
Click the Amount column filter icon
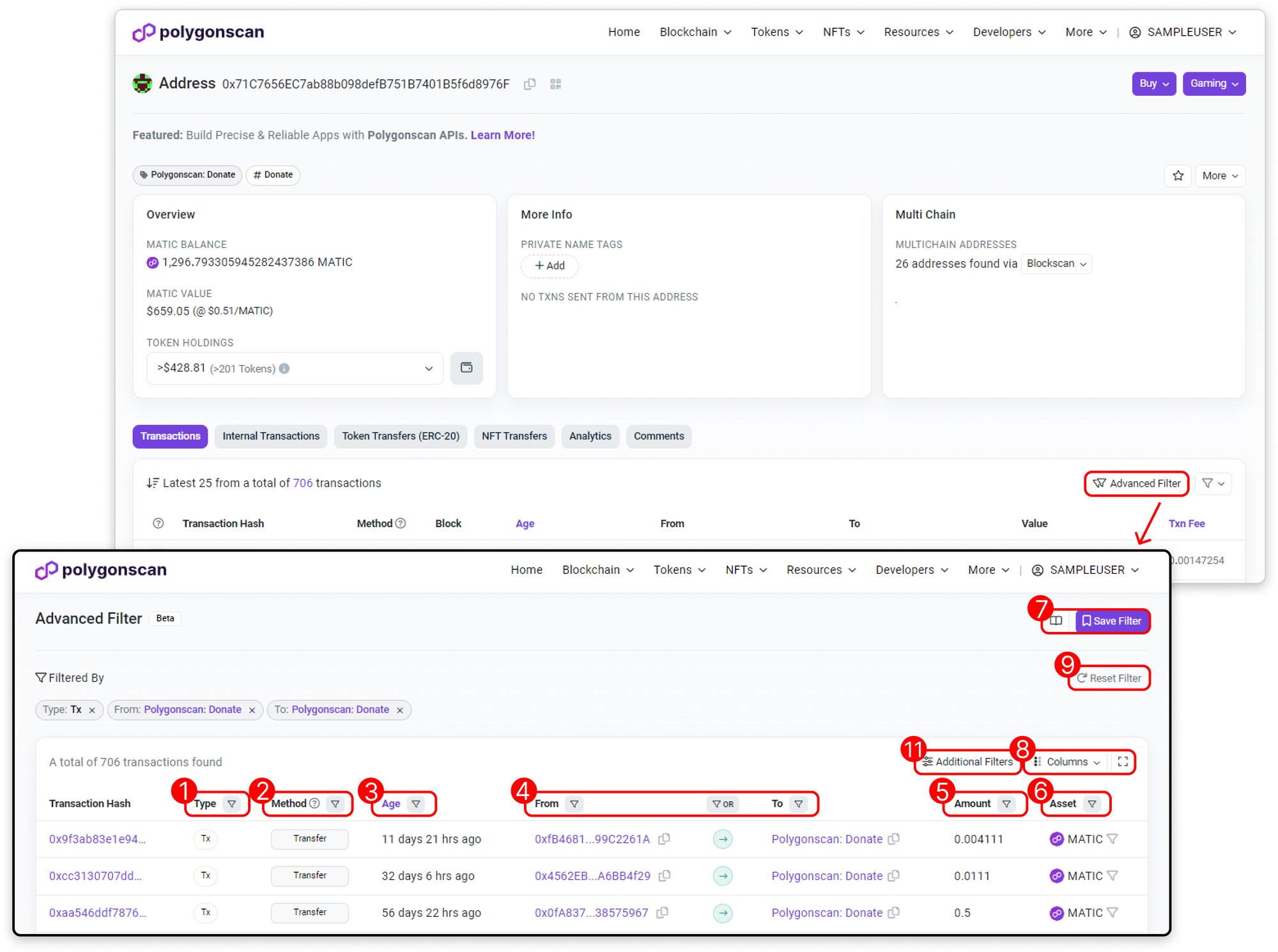(x=1006, y=804)
